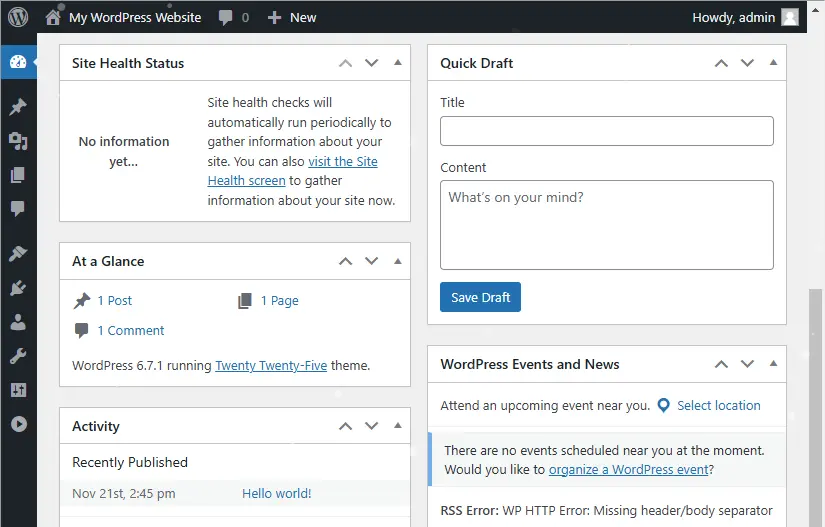
Task: Open comments bubble in admin bar
Action: point(225,17)
